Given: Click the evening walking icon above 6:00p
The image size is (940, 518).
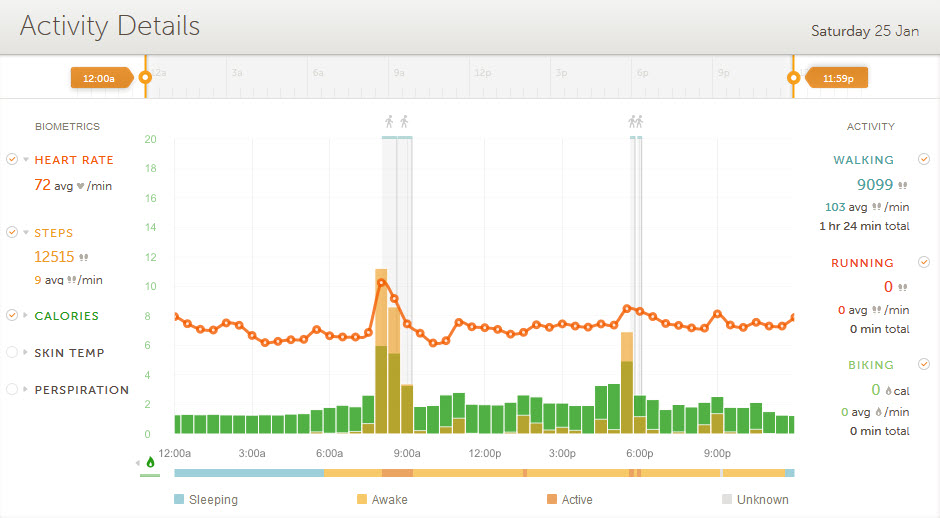Looking at the screenshot, I should click(635, 122).
